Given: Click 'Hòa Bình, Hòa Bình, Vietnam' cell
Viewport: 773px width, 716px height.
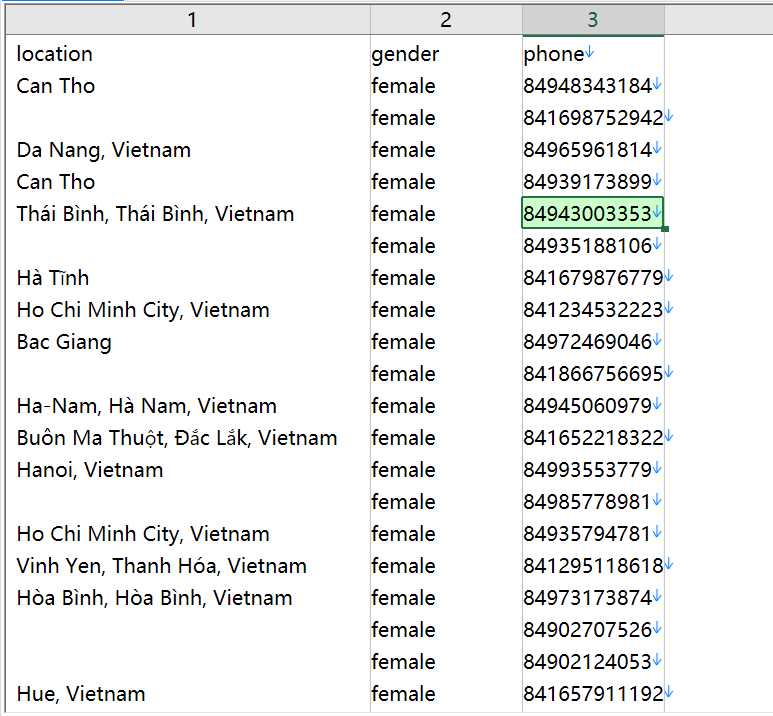Looking at the screenshot, I should pos(188,598).
